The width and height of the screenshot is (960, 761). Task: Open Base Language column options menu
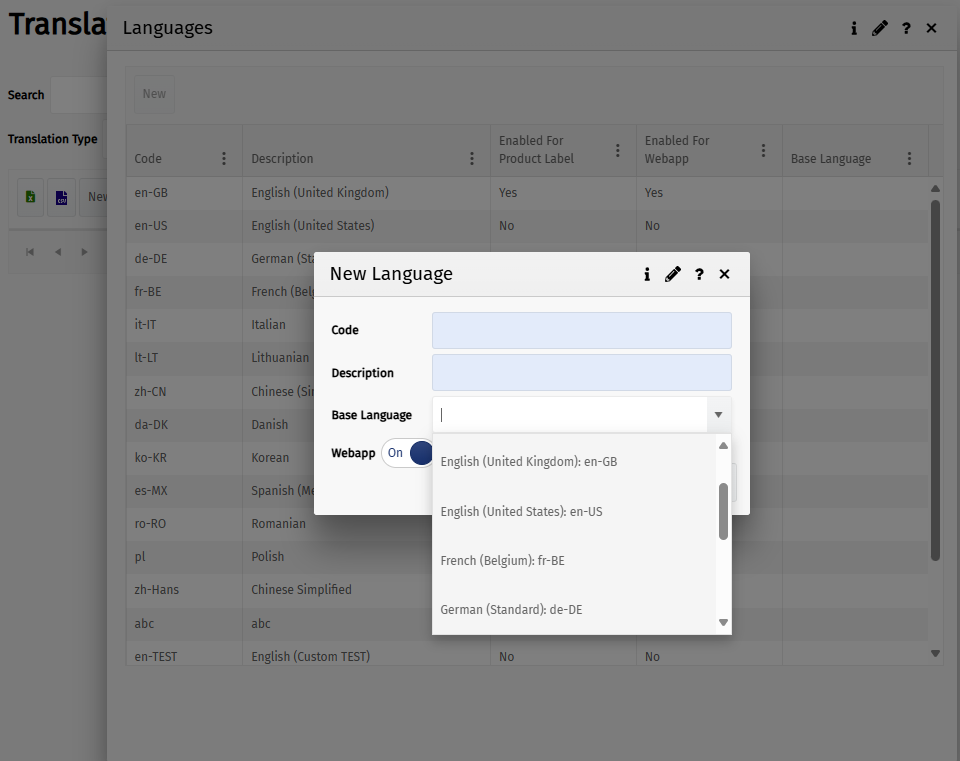coord(909,159)
